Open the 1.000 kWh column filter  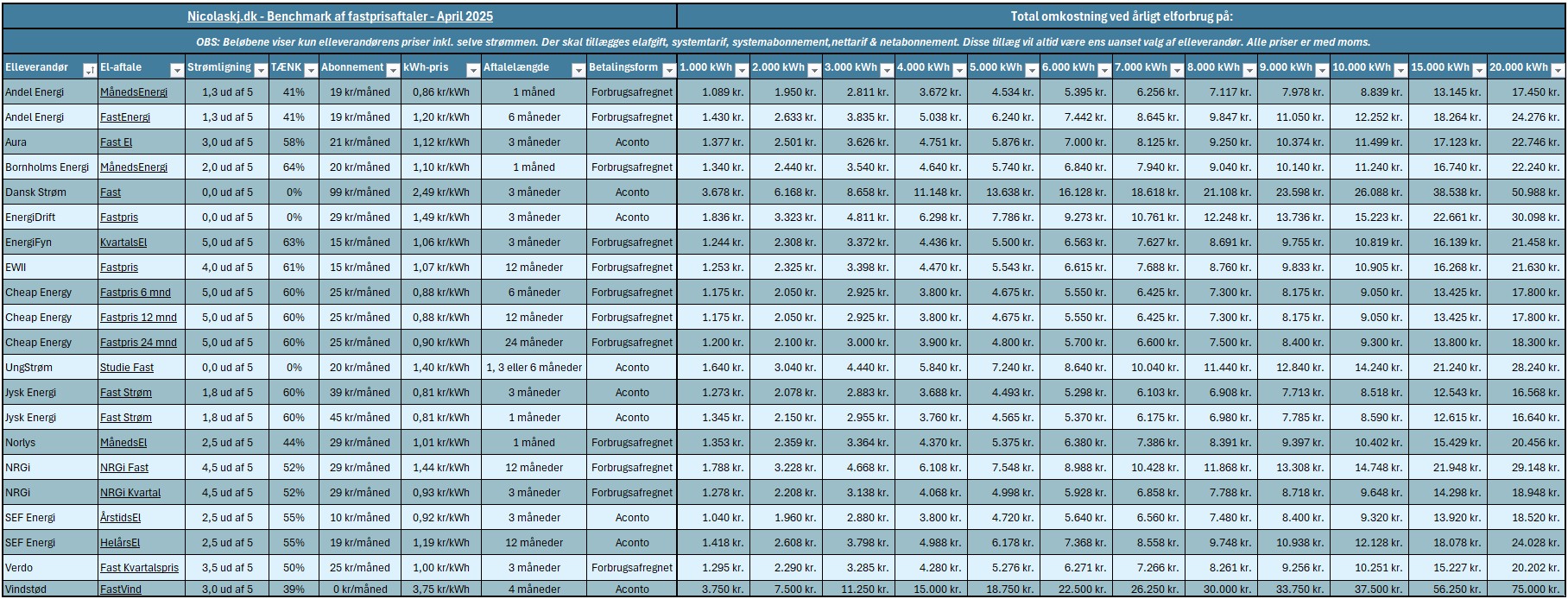[x=741, y=71]
